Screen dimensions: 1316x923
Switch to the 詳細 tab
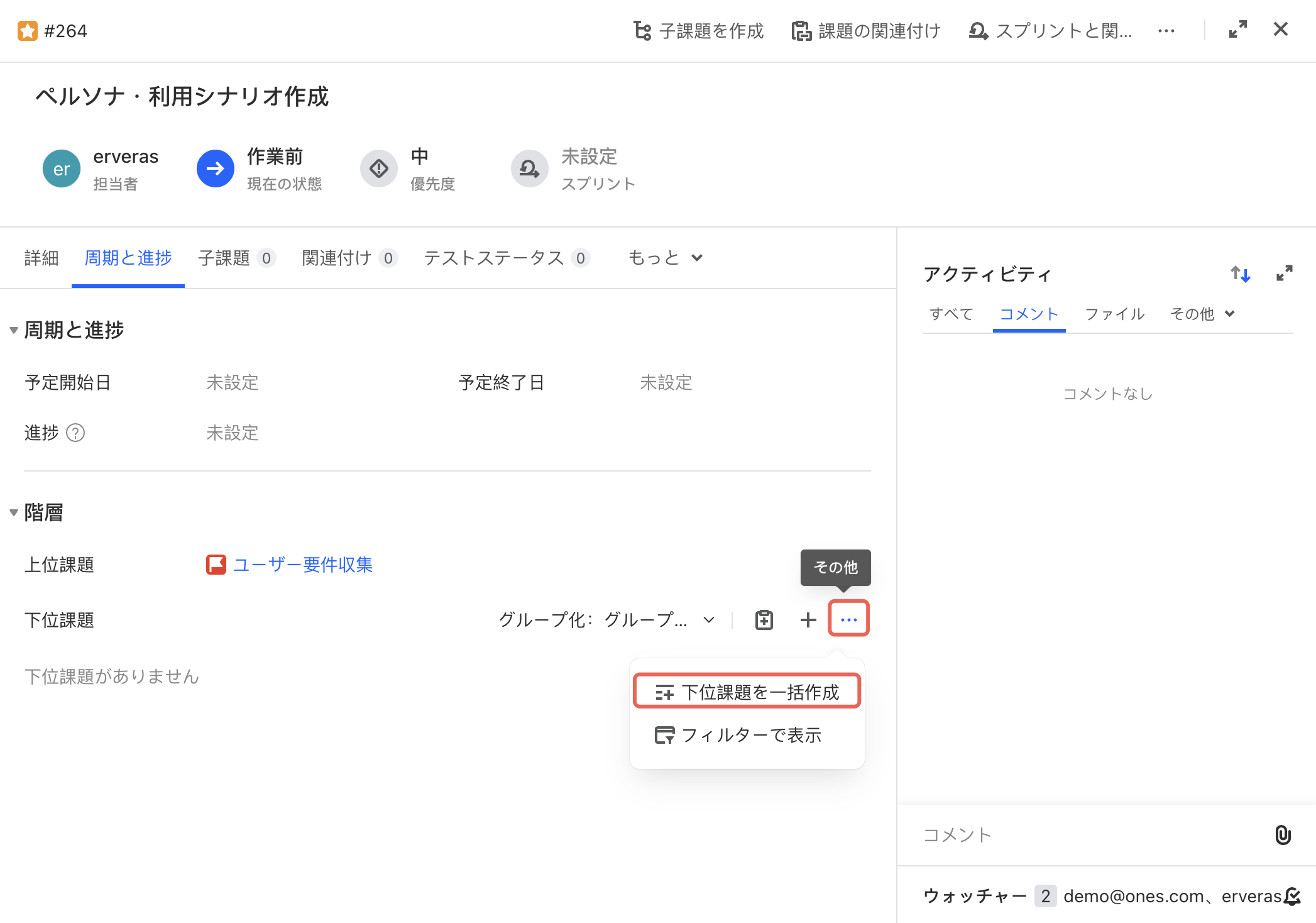41,258
